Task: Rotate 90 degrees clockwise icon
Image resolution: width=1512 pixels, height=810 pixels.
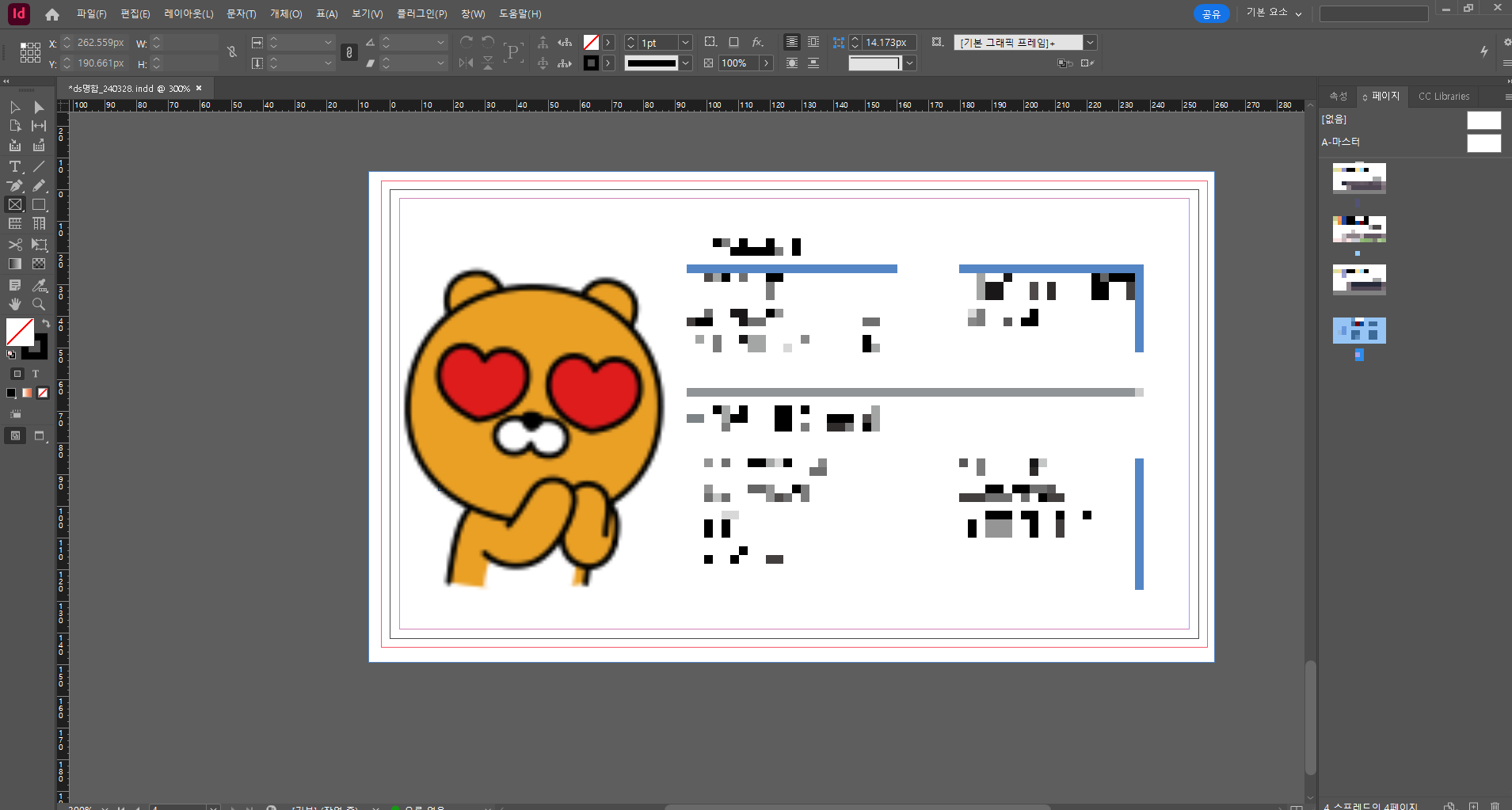Action: (467, 42)
